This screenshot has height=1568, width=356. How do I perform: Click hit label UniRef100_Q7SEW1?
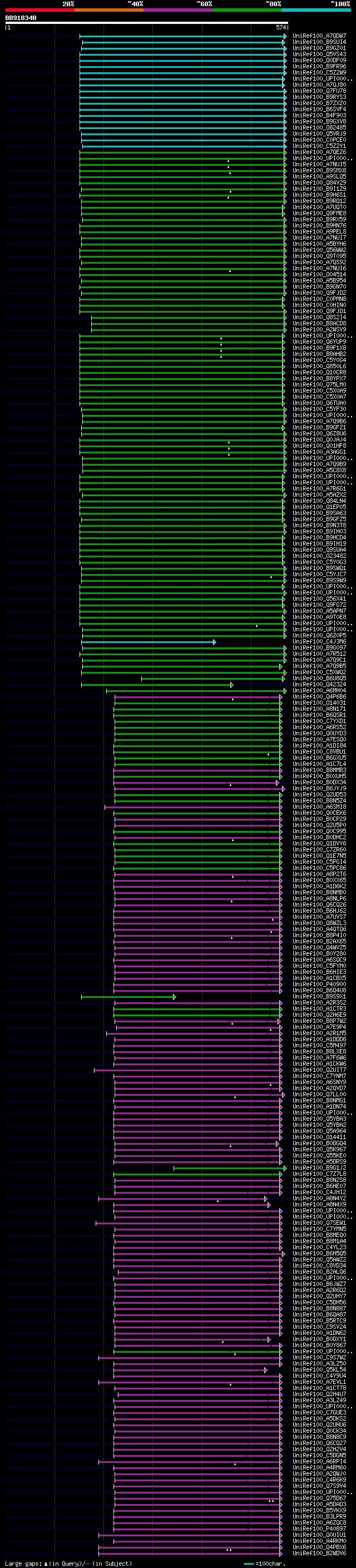point(319,1223)
